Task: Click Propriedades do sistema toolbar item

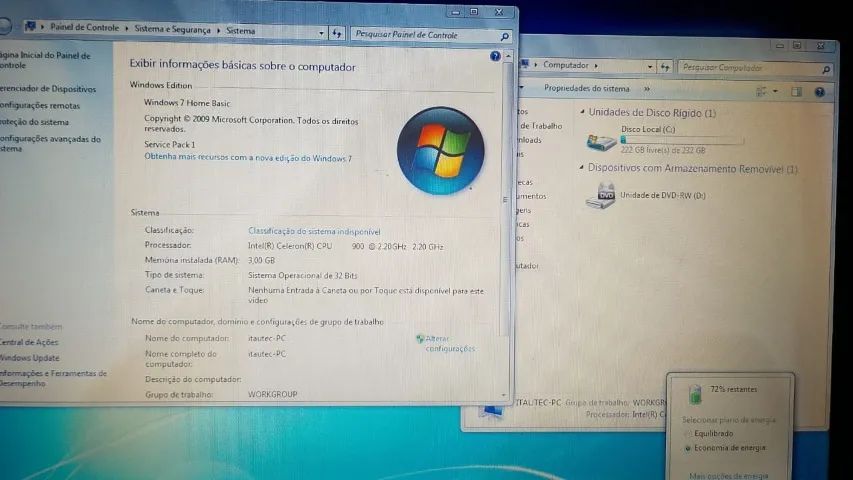Action: 586,88
